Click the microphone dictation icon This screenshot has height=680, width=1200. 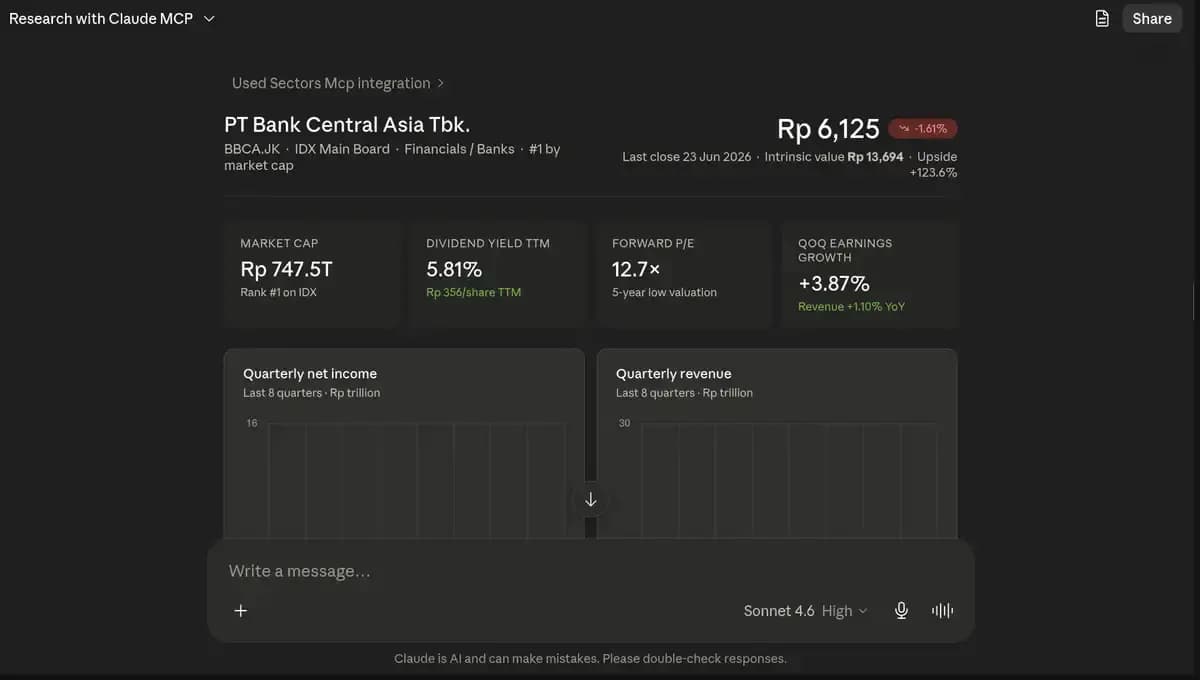(x=901, y=611)
